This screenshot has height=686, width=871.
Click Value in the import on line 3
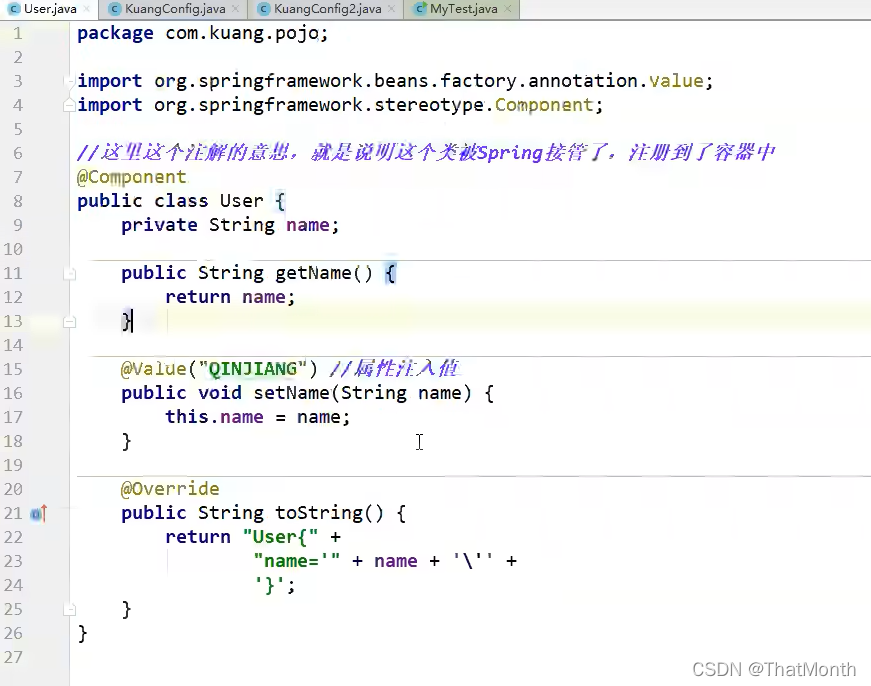pos(676,81)
